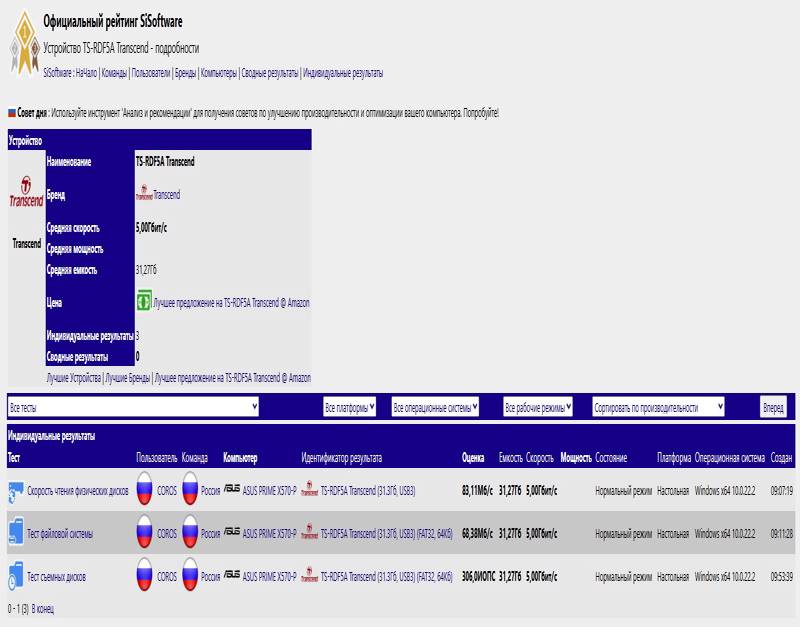This screenshot has height=627, width=800.
Task: Click the file system test icon
Action: pos(16,534)
